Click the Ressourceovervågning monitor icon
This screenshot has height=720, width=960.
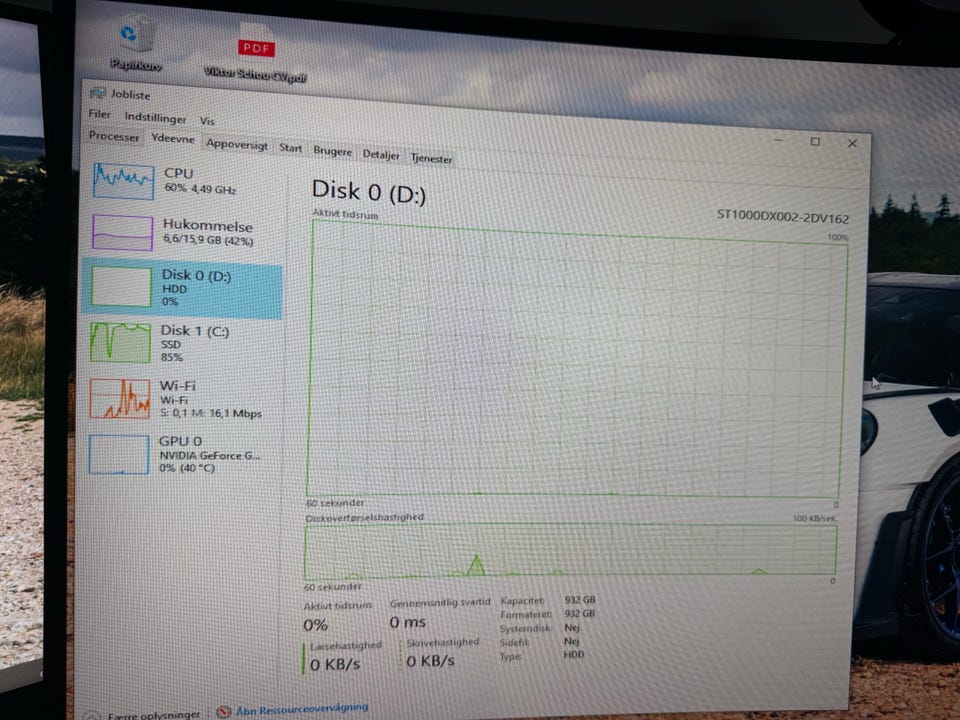click(x=223, y=711)
